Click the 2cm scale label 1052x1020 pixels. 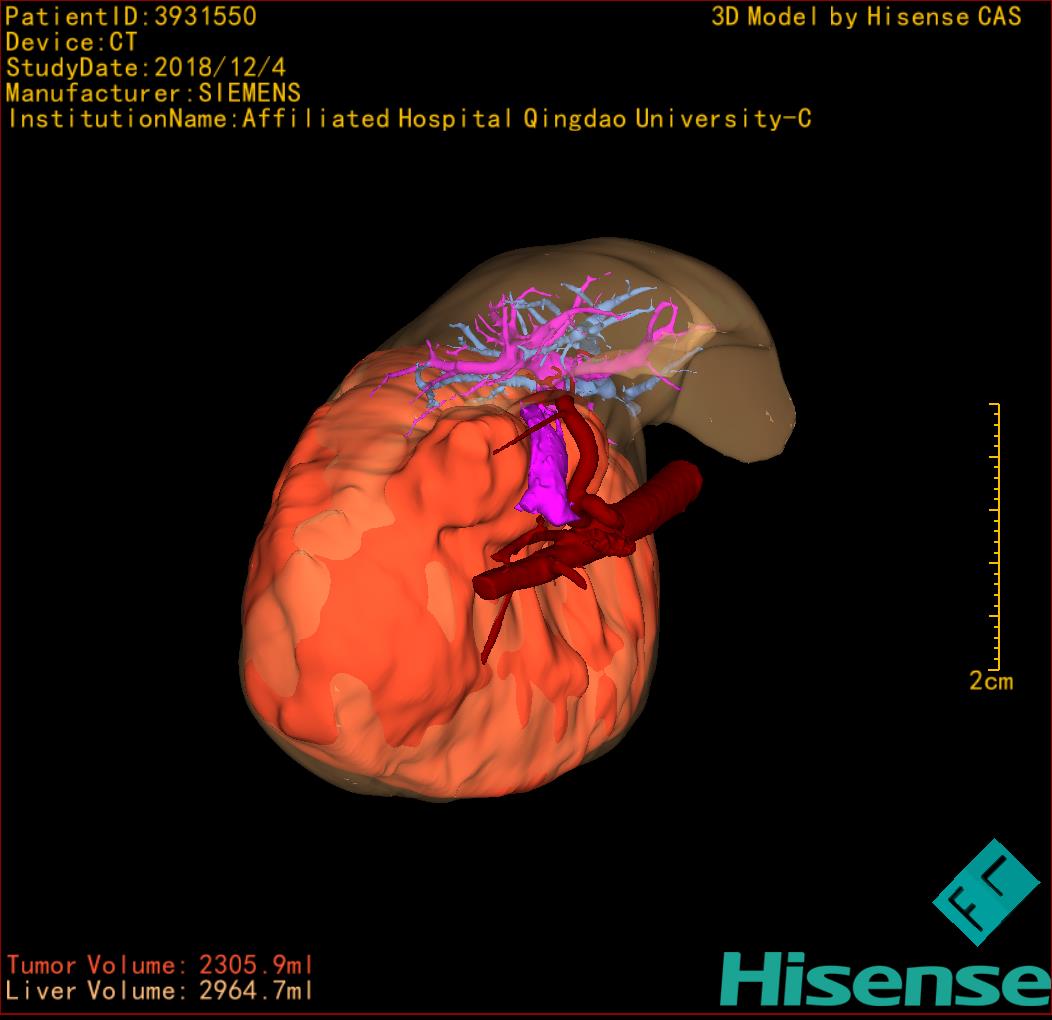tap(991, 681)
